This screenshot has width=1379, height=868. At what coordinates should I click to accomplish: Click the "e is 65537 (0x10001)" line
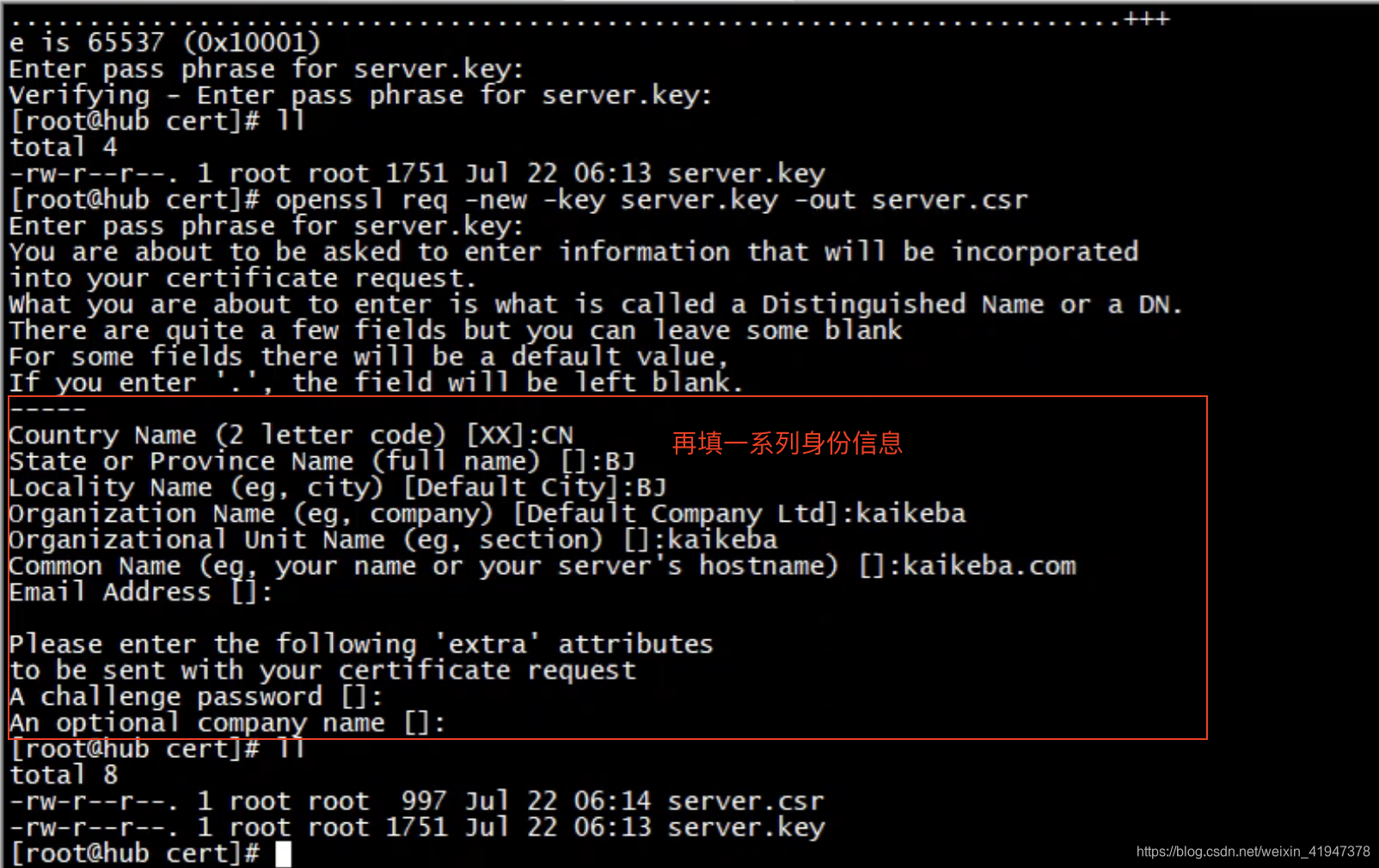(164, 42)
